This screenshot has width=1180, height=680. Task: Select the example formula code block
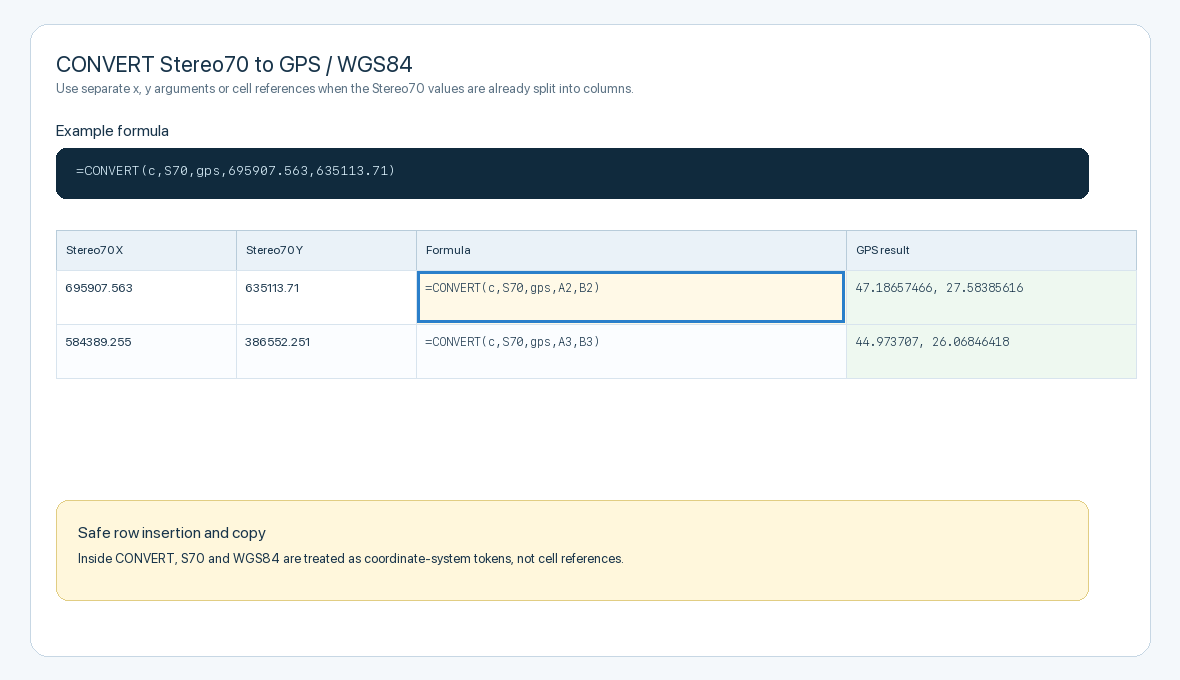(x=572, y=174)
